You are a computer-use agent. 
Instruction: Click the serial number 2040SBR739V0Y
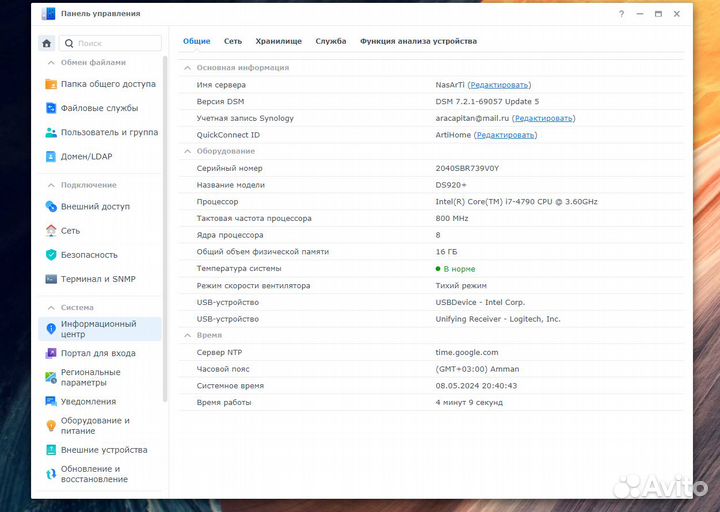(x=467, y=168)
